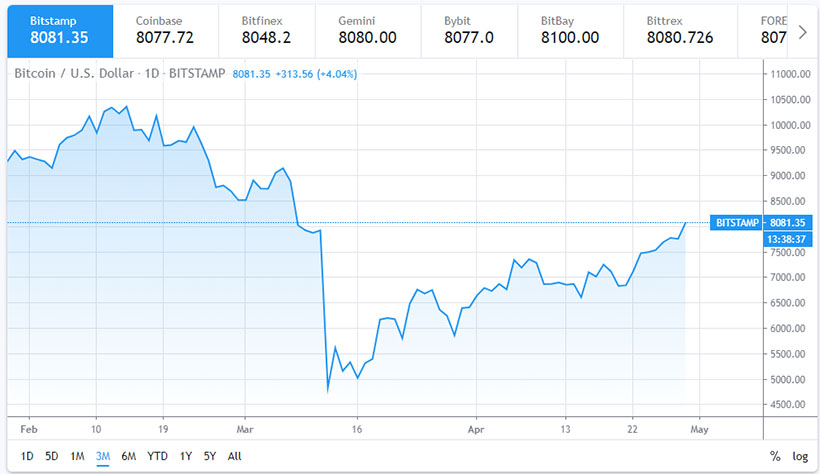Set chart range to 1D

[27, 456]
